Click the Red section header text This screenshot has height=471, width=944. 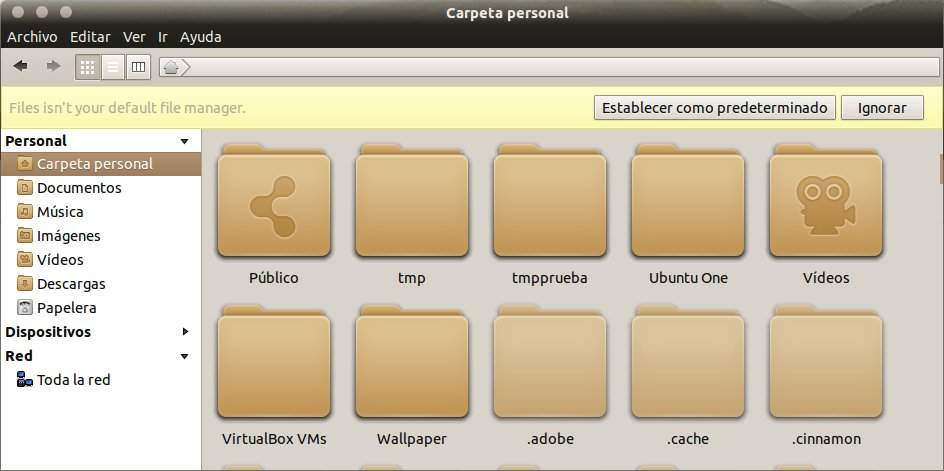[19, 356]
